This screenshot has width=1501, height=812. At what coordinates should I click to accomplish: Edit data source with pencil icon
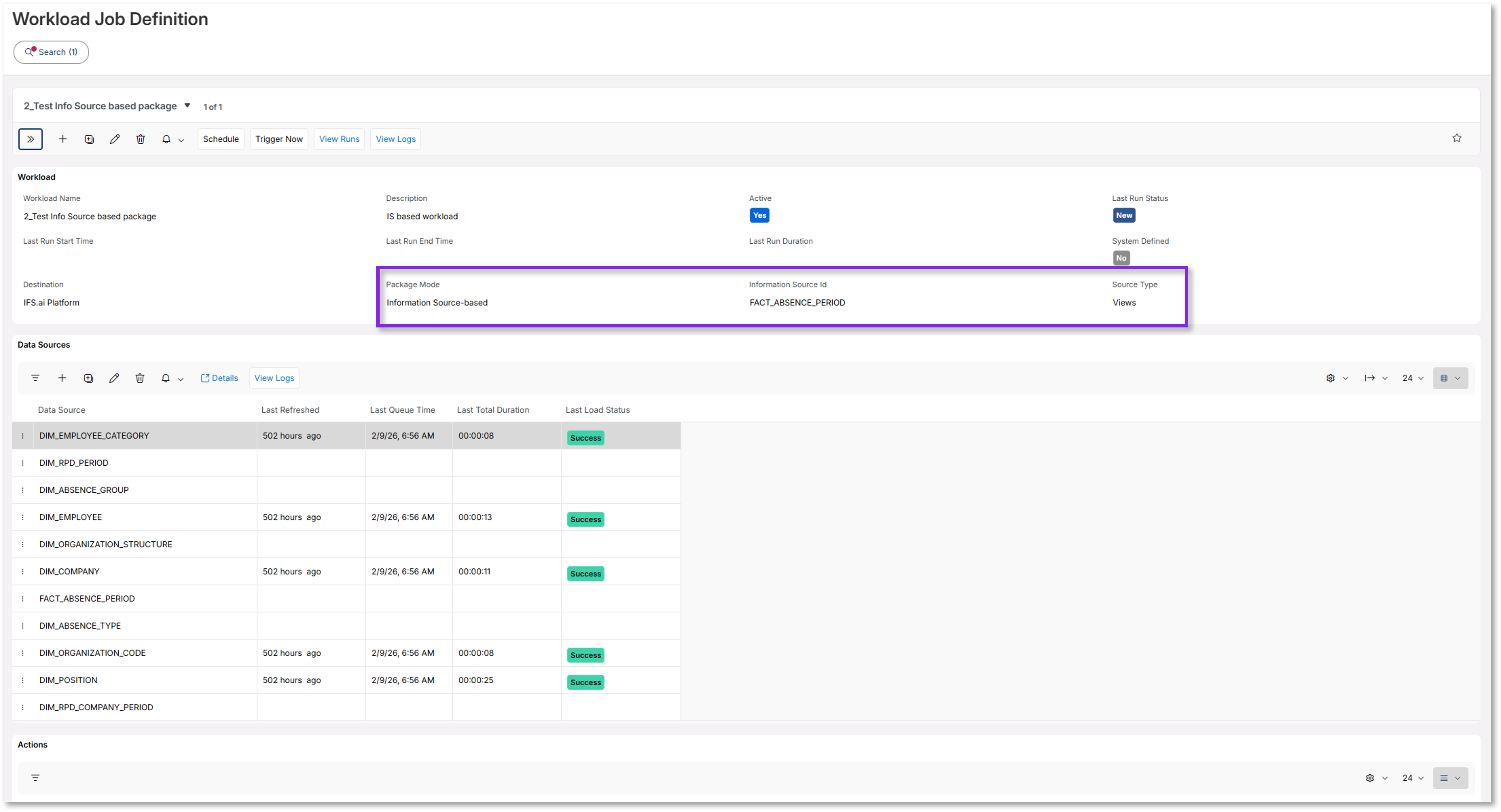tap(114, 378)
